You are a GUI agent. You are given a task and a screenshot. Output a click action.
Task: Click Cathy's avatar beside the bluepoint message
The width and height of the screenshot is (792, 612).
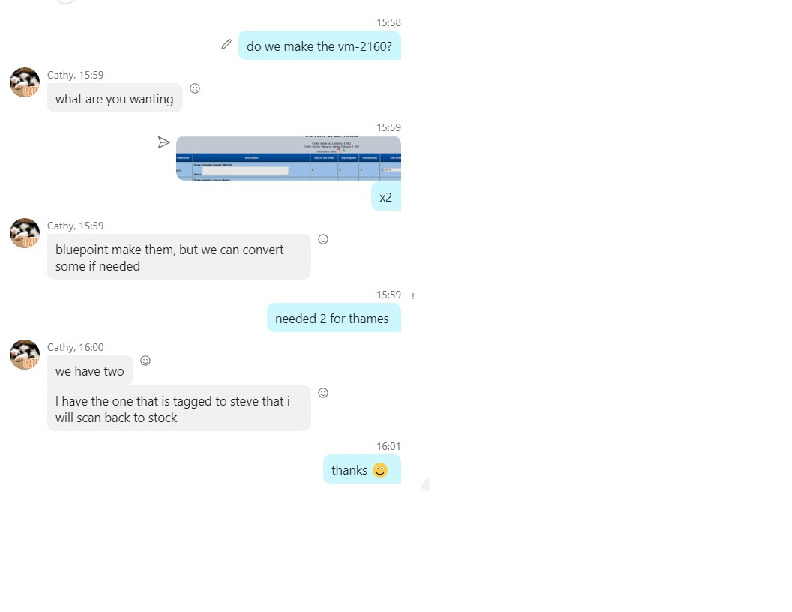click(25, 233)
